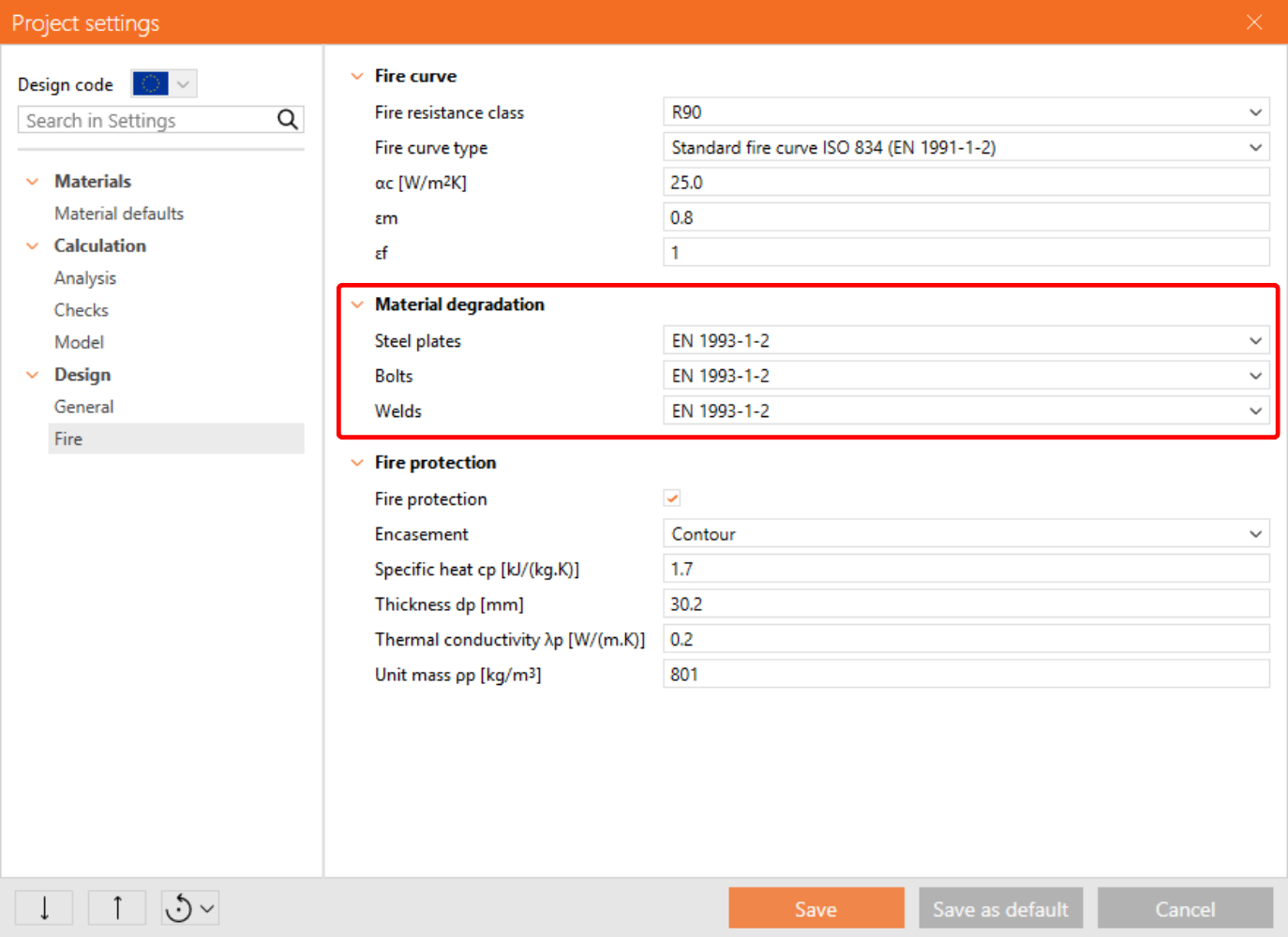Click the Thickness dp input field

[966, 604]
